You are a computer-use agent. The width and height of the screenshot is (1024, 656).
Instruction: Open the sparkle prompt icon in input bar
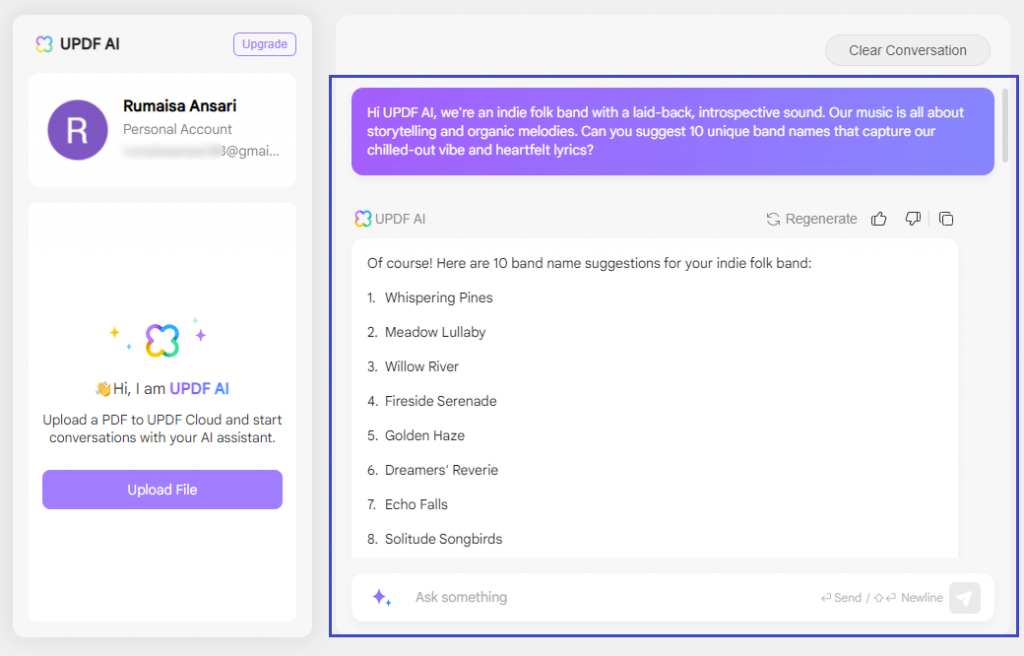coord(381,598)
